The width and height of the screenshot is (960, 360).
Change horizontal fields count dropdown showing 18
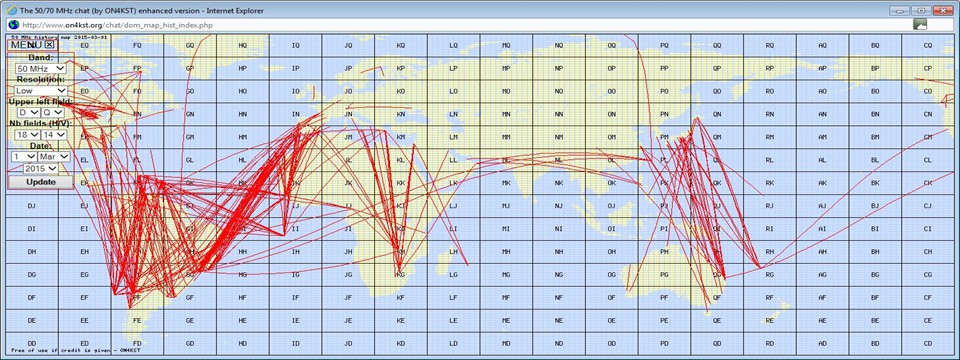pyautogui.click(x=28, y=134)
